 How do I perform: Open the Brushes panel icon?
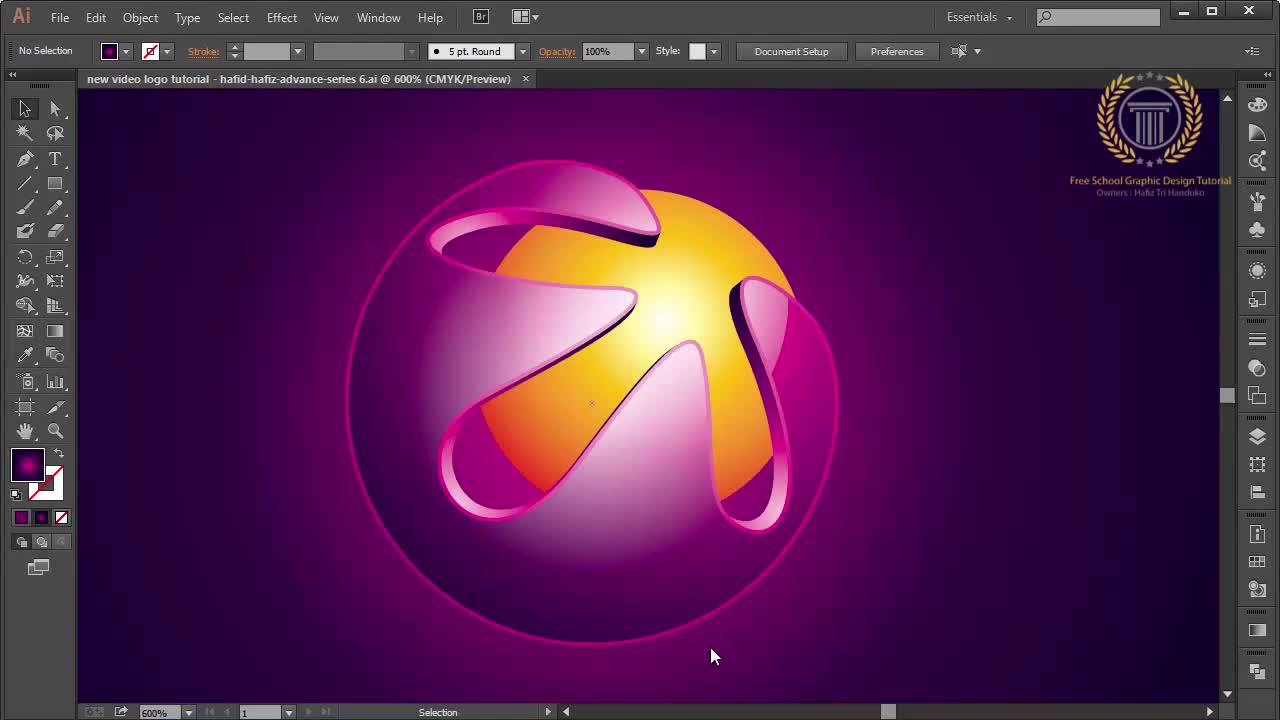pos(1257,201)
